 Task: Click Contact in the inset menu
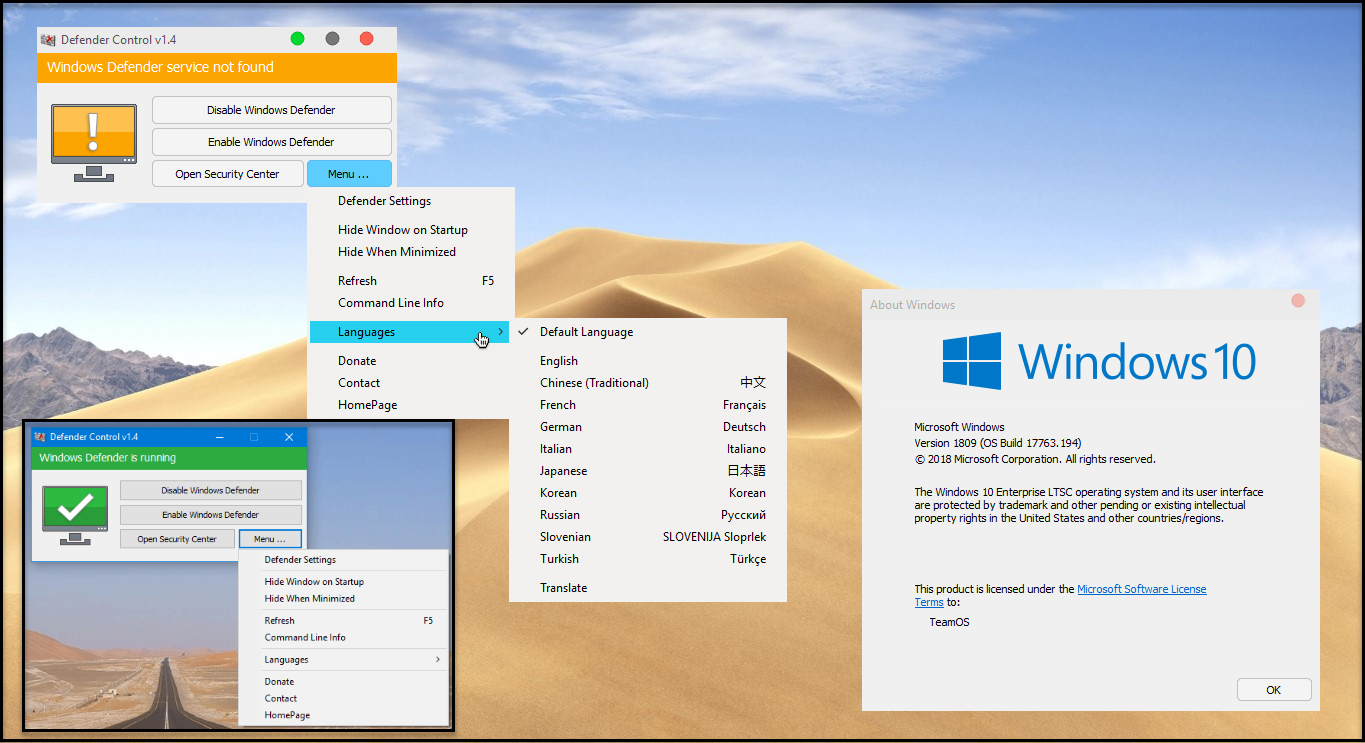point(344,699)
